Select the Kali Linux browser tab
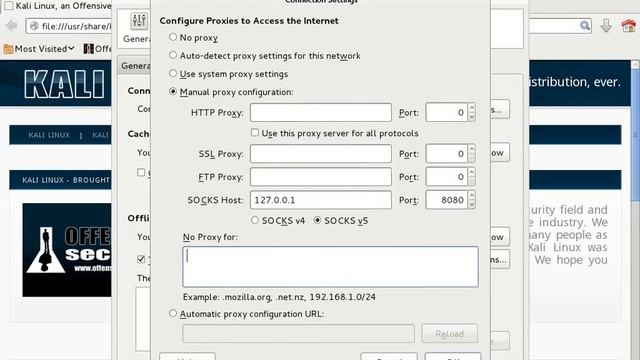Viewport: 640px width, 360px height. [x=57, y=6]
